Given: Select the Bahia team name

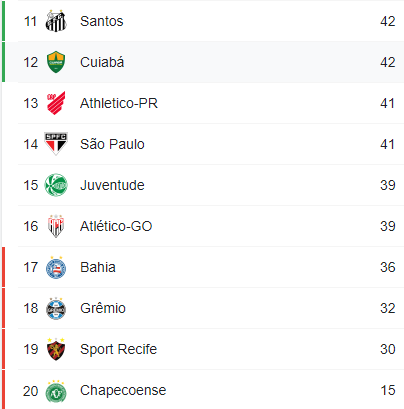Looking at the screenshot, I should click(98, 267).
